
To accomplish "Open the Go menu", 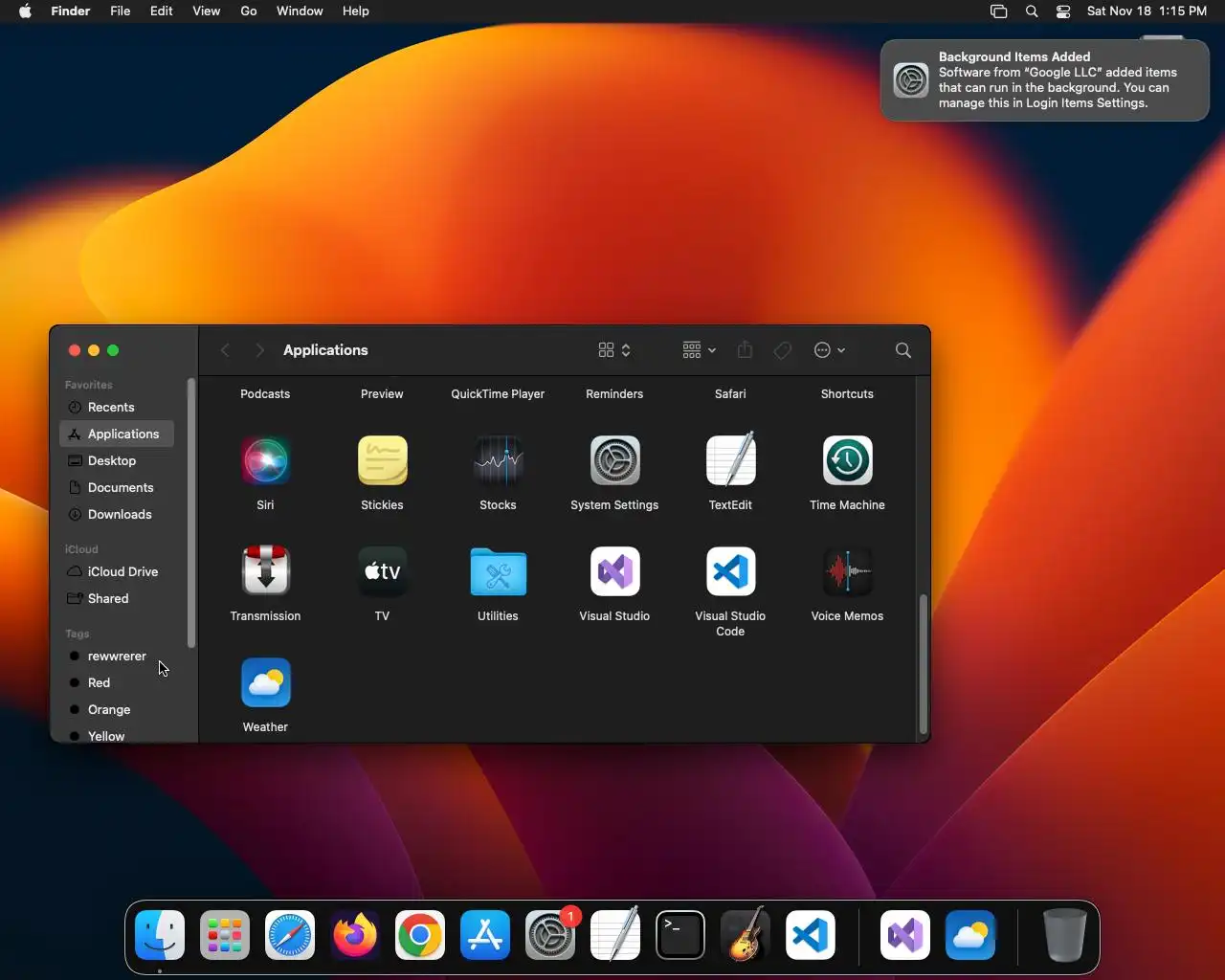I will [x=249, y=11].
